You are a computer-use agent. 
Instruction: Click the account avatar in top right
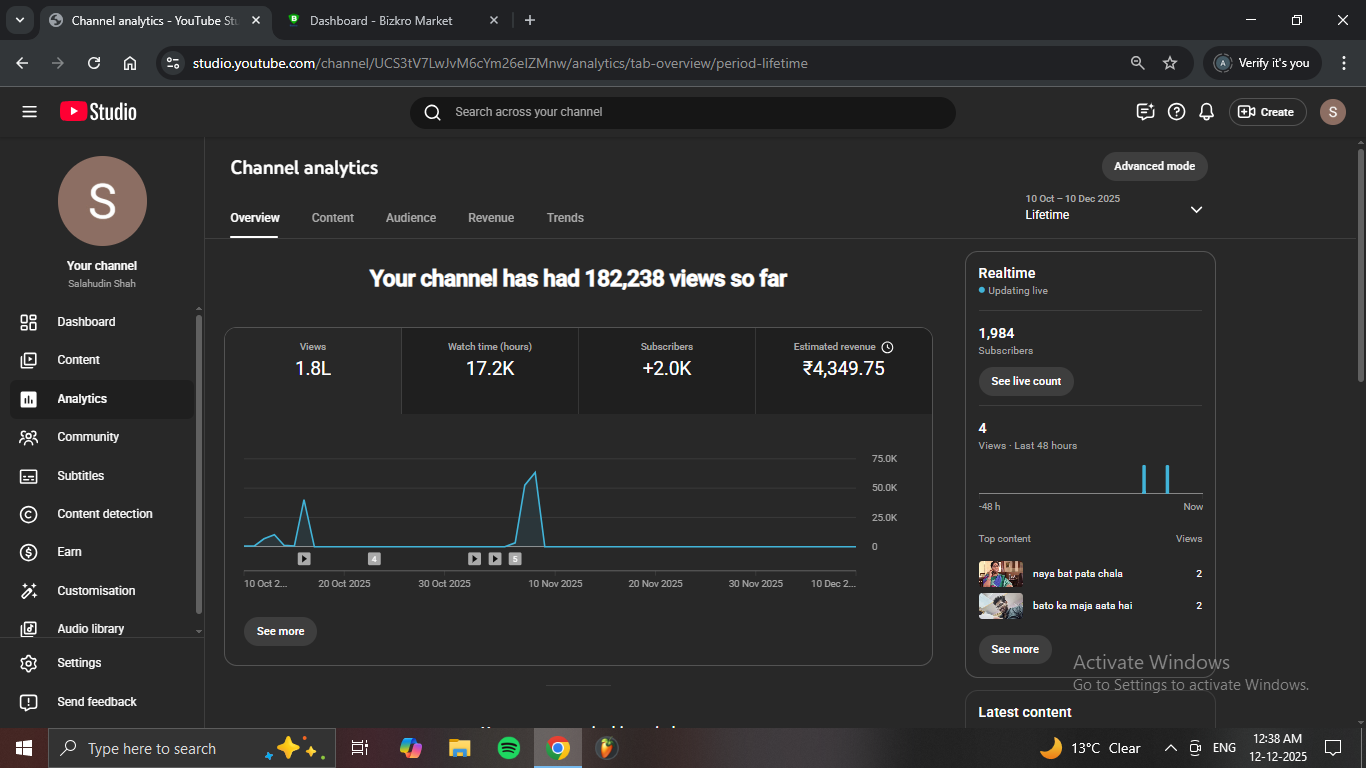point(1332,112)
